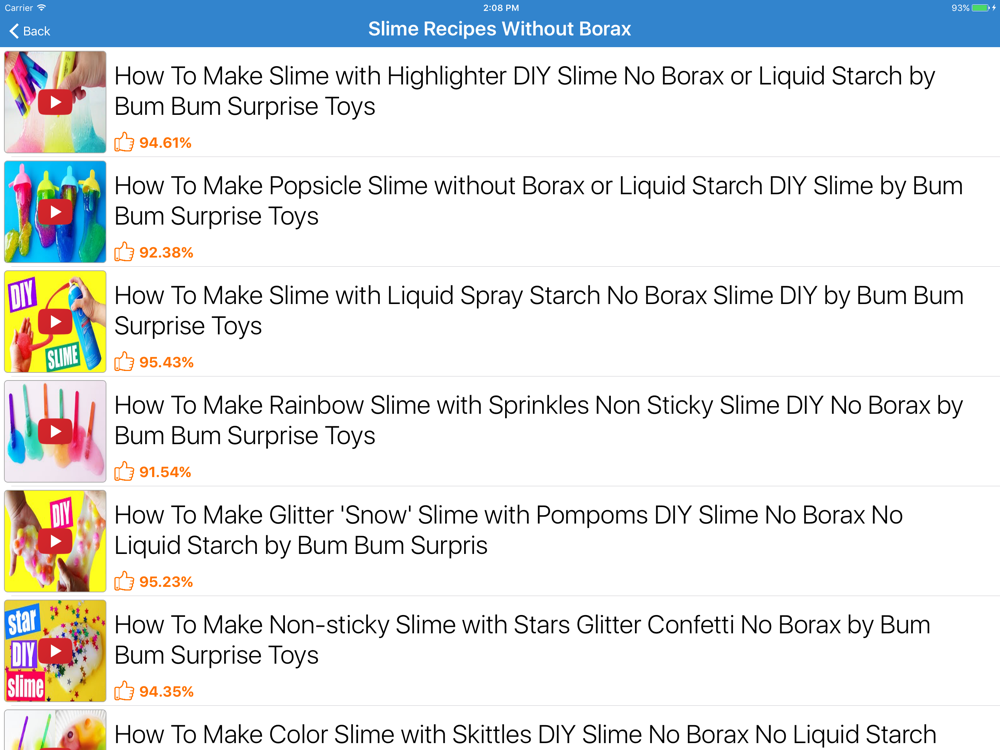Play the Popsicle Slime video thumbnail

tap(55, 212)
